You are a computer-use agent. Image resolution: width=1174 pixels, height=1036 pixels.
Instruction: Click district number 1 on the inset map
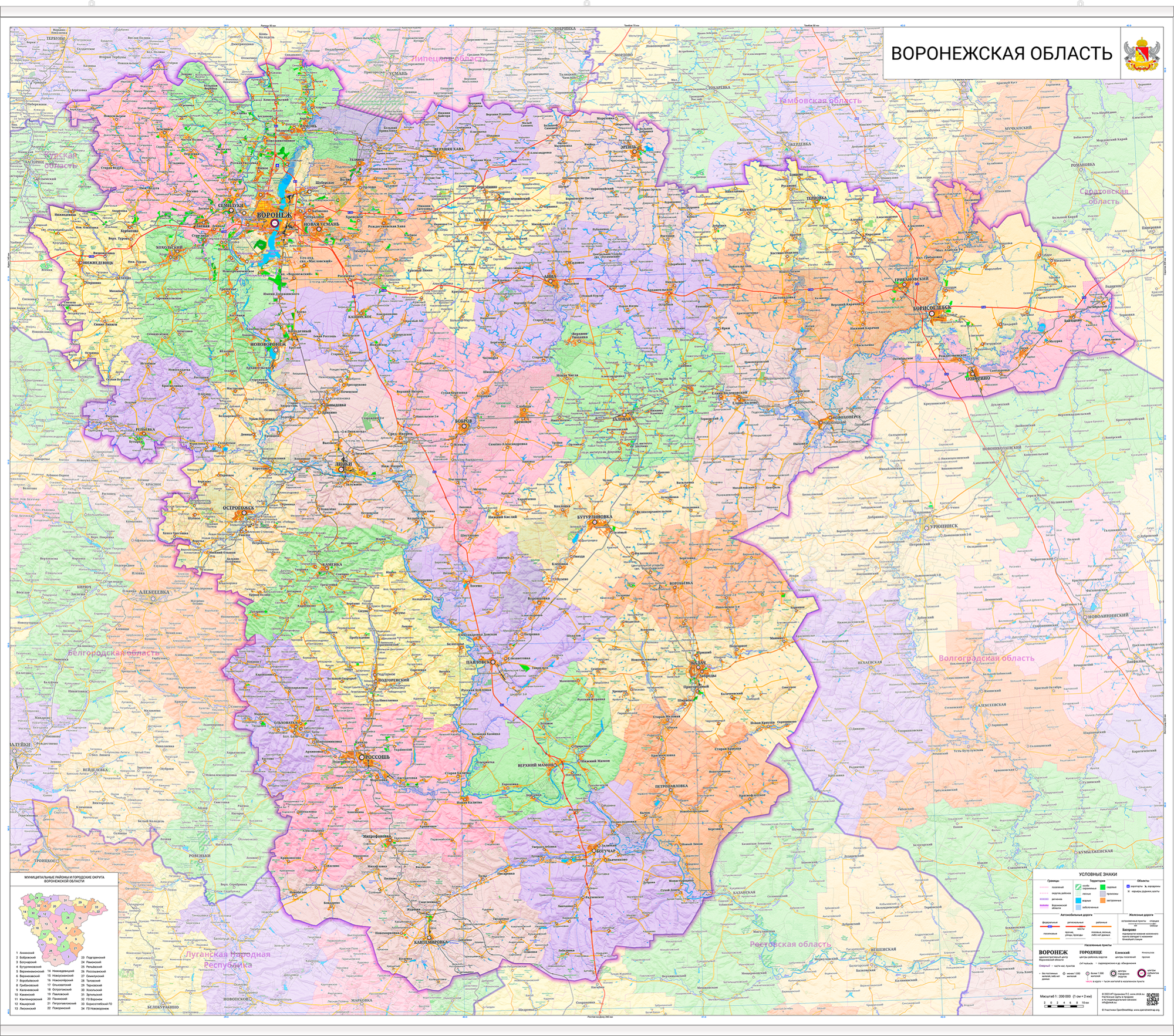(x=64, y=909)
